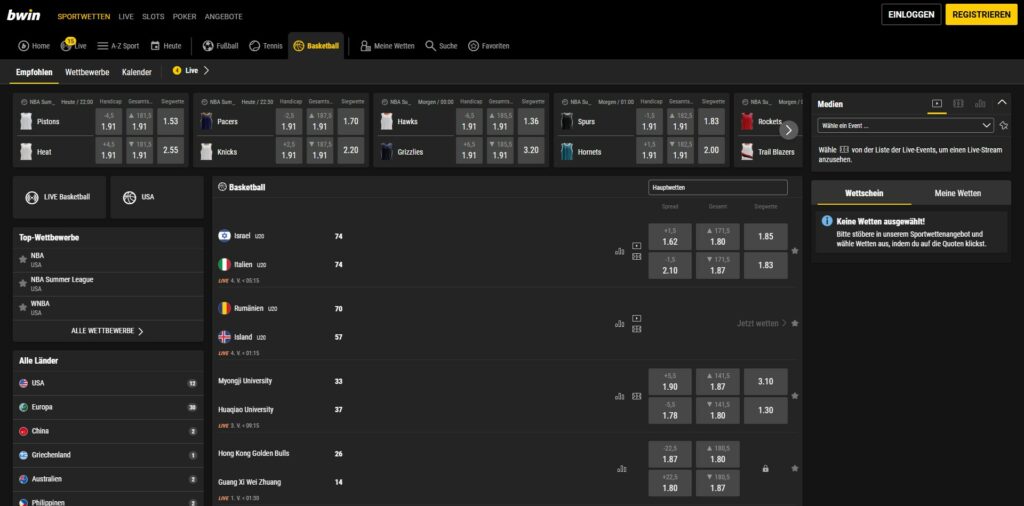1024x506 pixels.
Task: Select USA in Alle Länder list
Action: 108,383
